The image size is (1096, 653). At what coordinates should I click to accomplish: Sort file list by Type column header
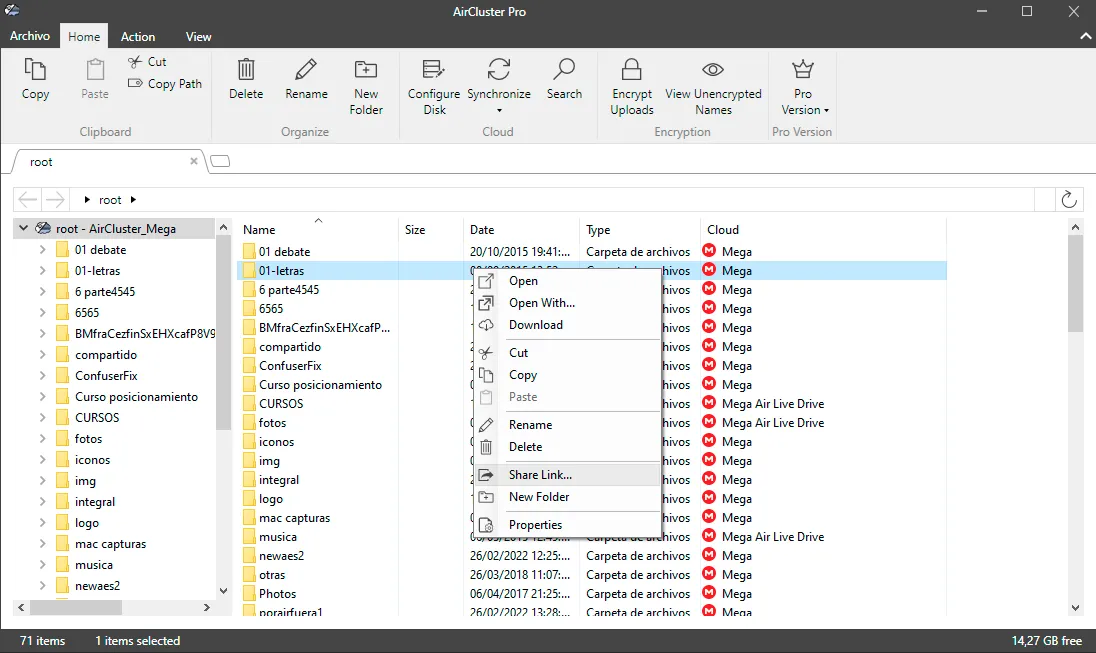point(640,229)
